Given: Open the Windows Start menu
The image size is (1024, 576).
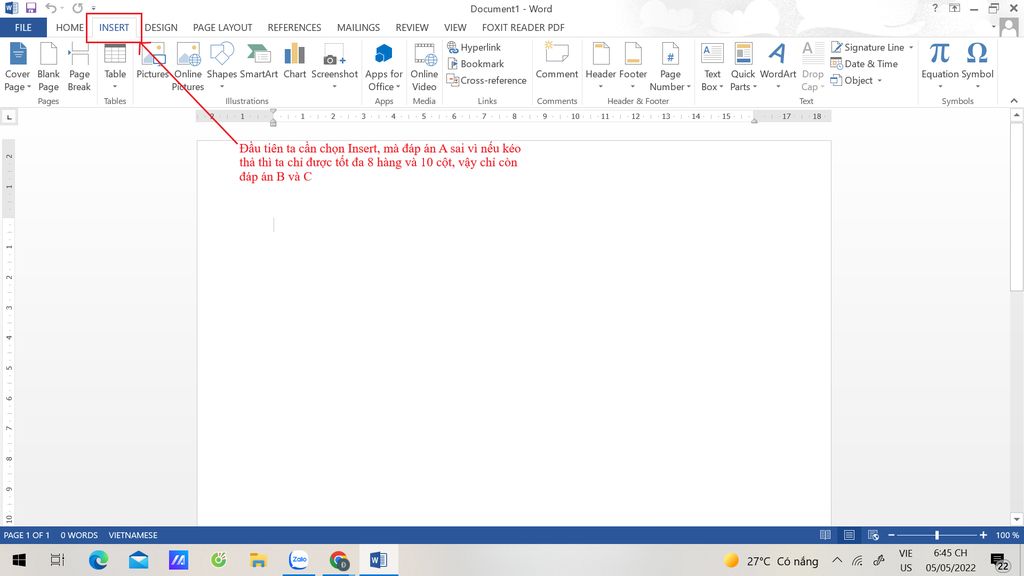Looking at the screenshot, I should (x=19, y=560).
